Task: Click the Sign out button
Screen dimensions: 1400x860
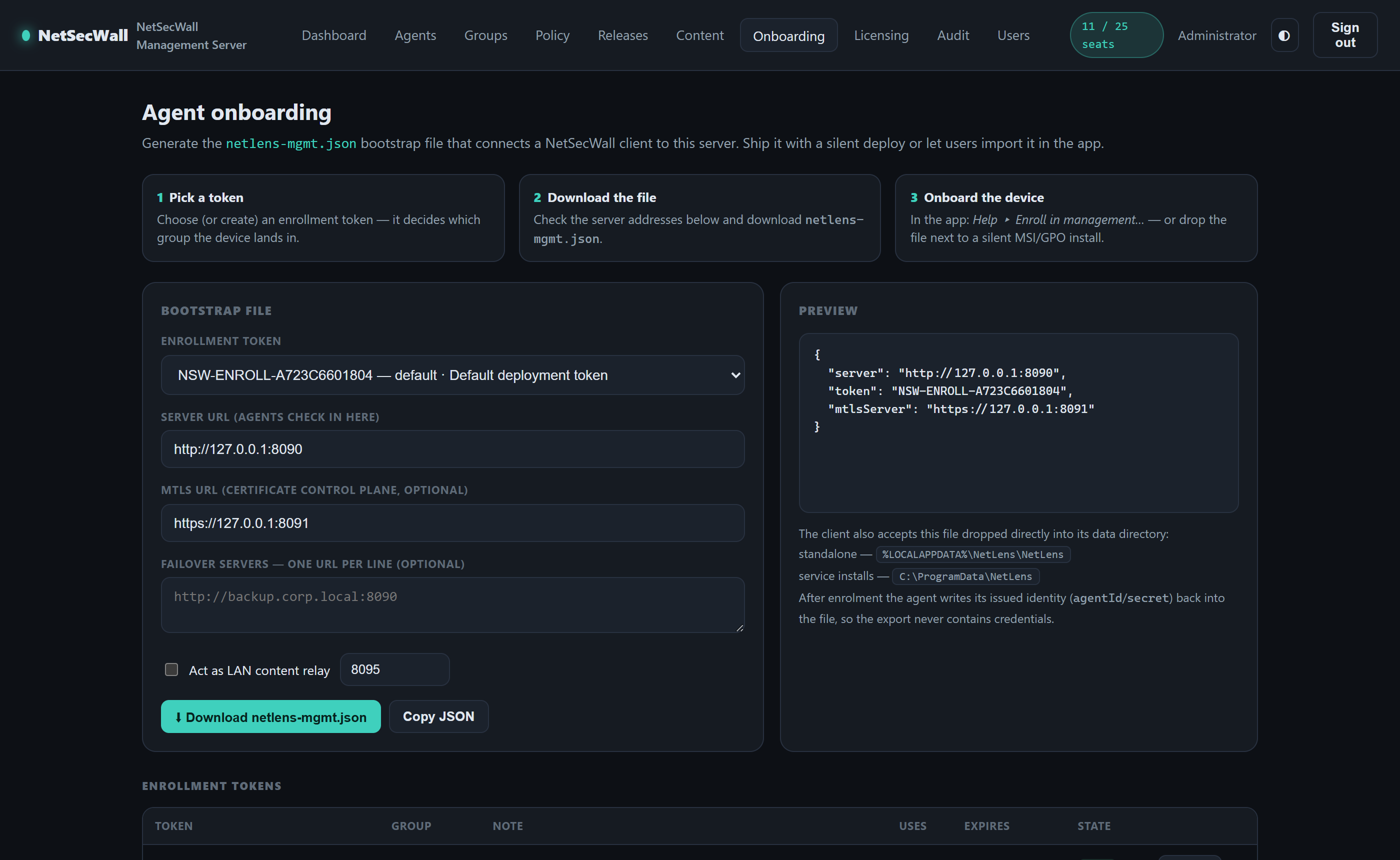Action: pos(1345,35)
